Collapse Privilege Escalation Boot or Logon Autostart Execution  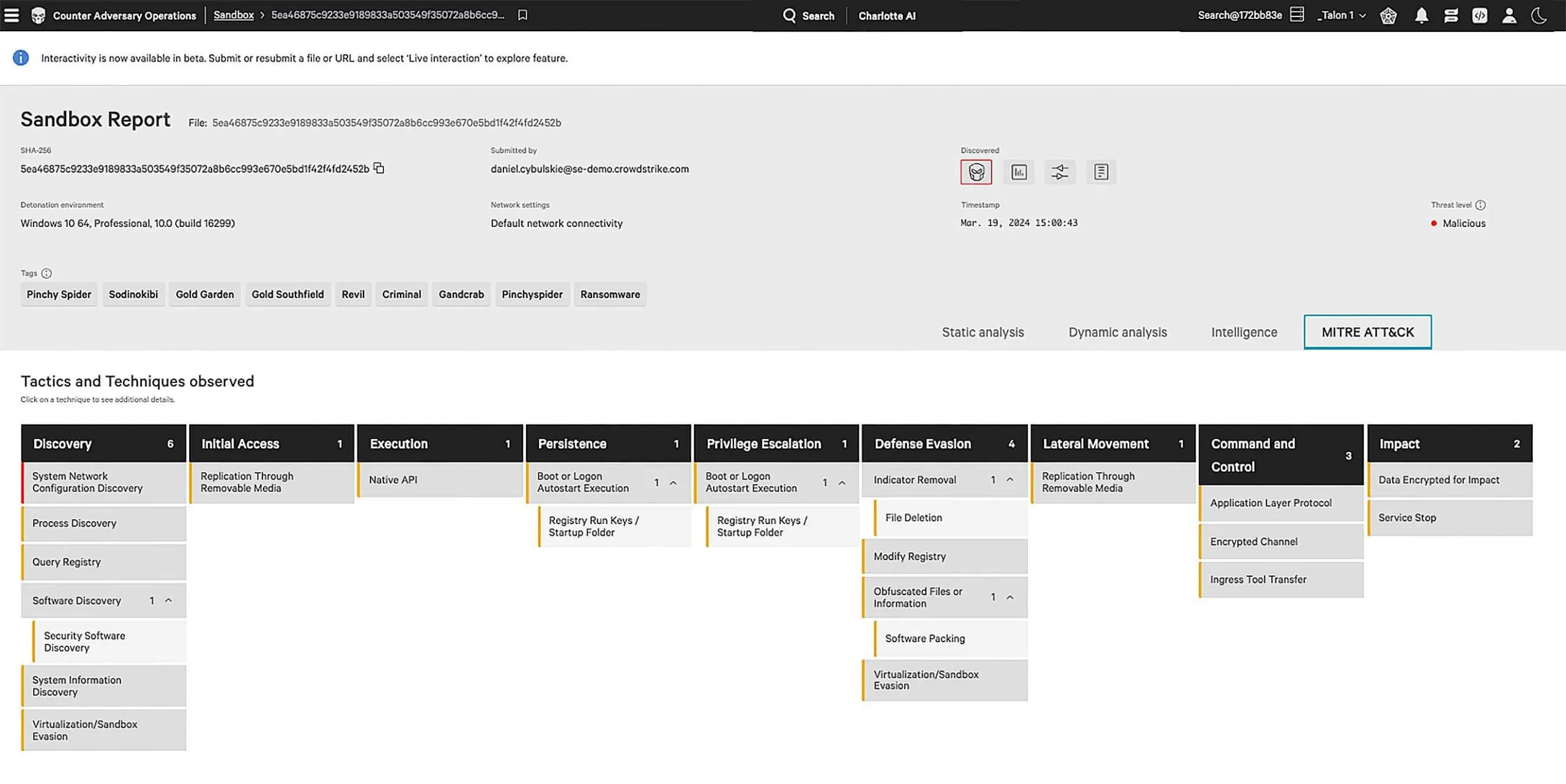tap(842, 483)
